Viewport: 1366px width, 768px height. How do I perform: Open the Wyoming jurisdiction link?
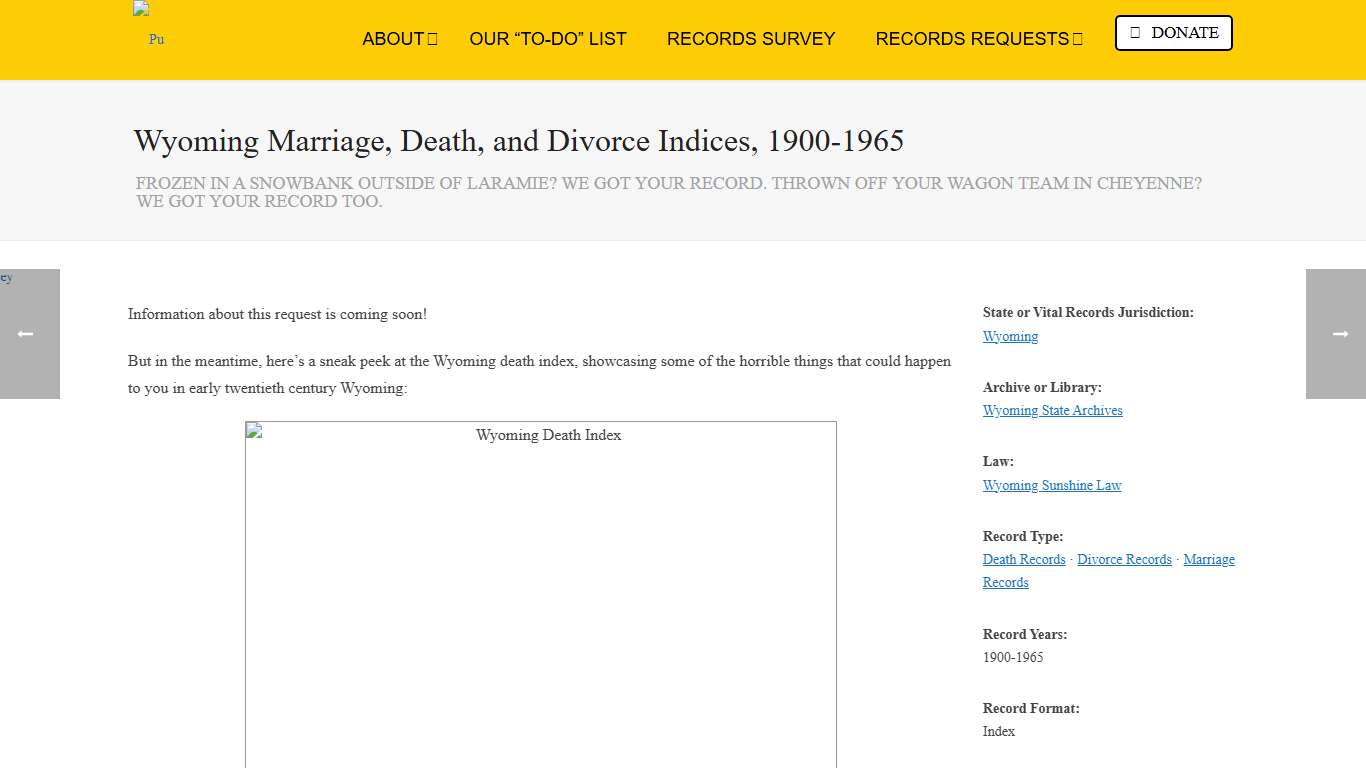pos(1010,336)
